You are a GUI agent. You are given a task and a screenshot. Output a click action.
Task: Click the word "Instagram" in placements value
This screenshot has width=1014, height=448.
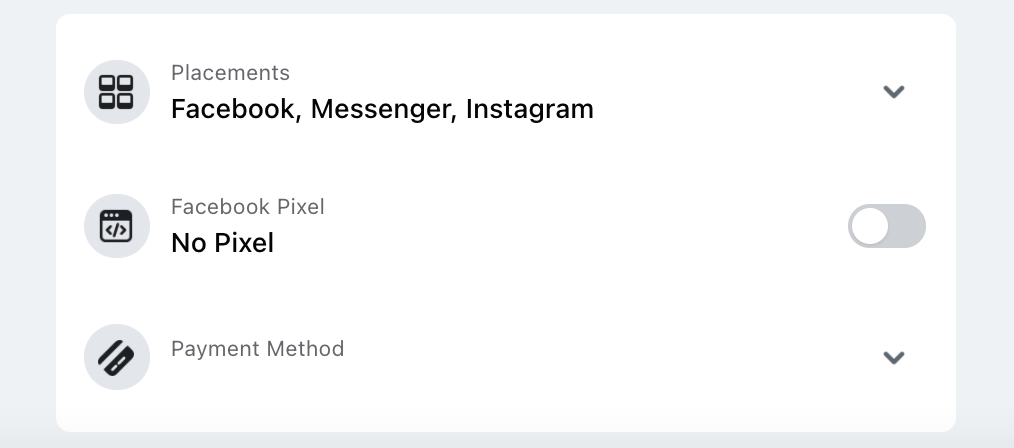tap(529, 108)
